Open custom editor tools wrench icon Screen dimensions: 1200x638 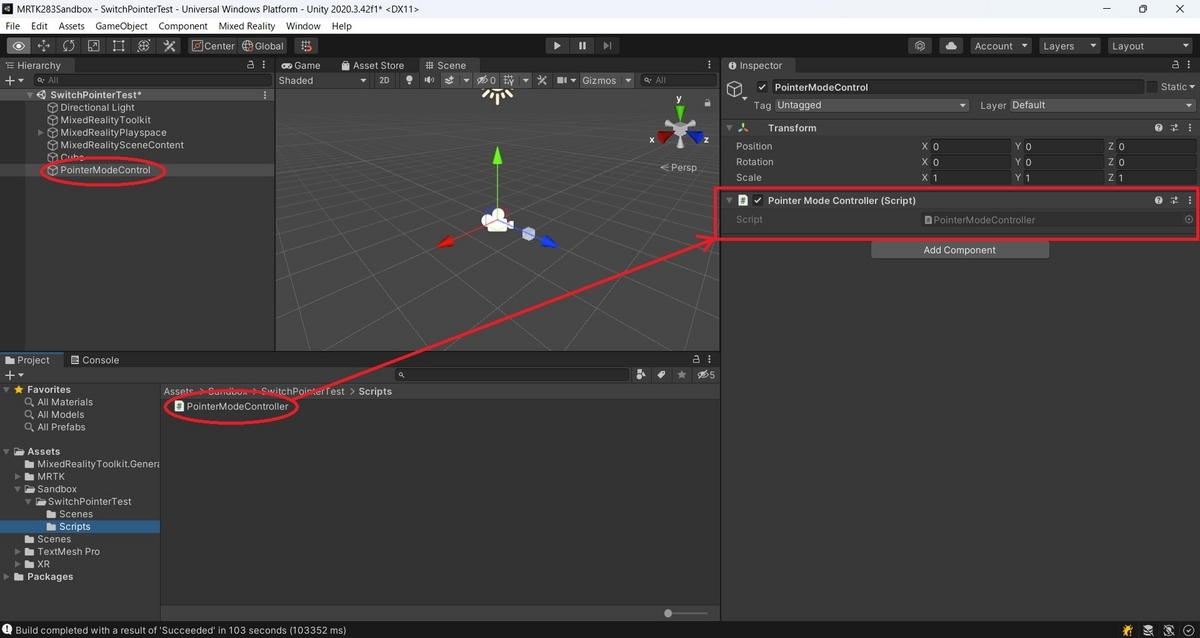point(169,46)
